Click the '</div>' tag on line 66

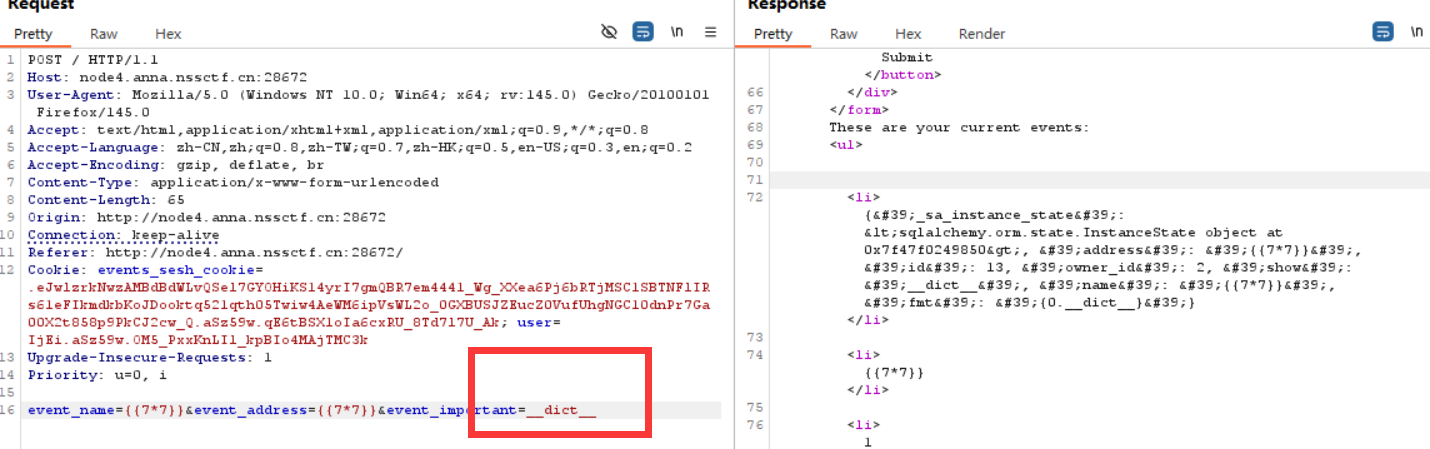point(872,93)
